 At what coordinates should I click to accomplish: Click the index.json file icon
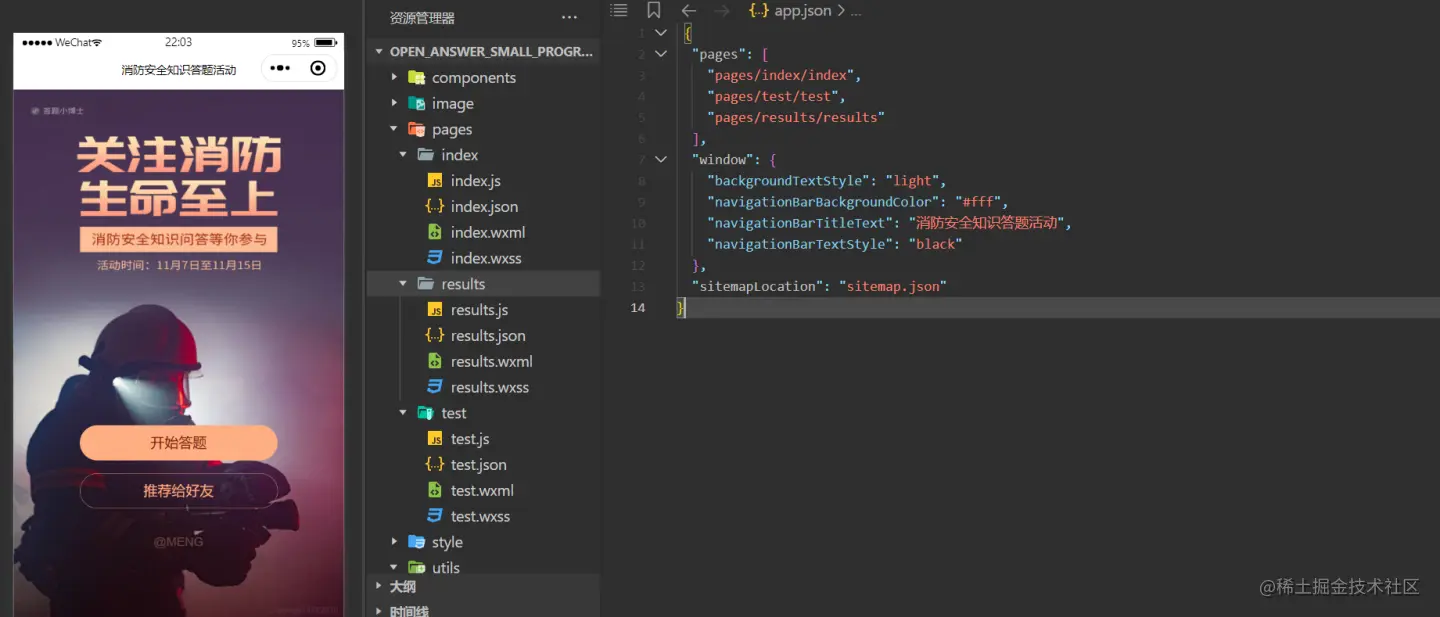(x=435, y=206)
